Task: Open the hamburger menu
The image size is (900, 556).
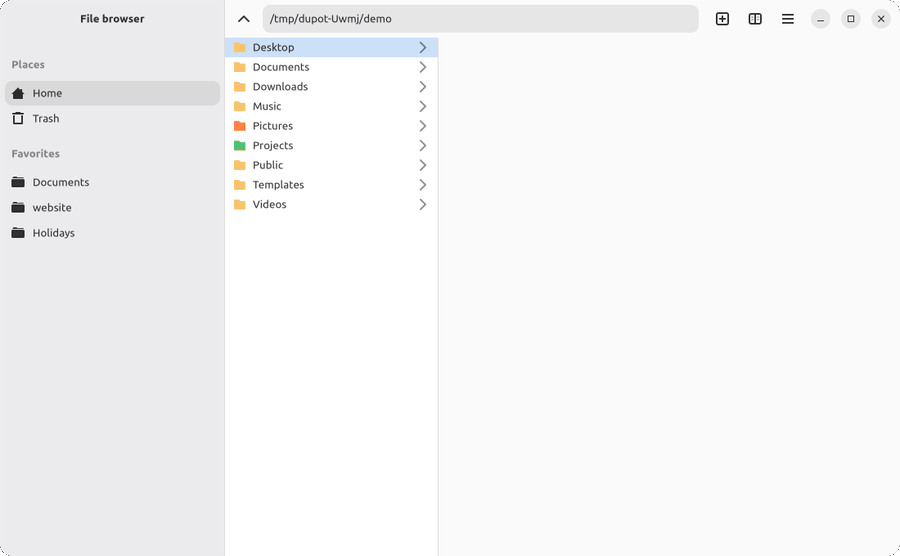Action: pos(788,19)
